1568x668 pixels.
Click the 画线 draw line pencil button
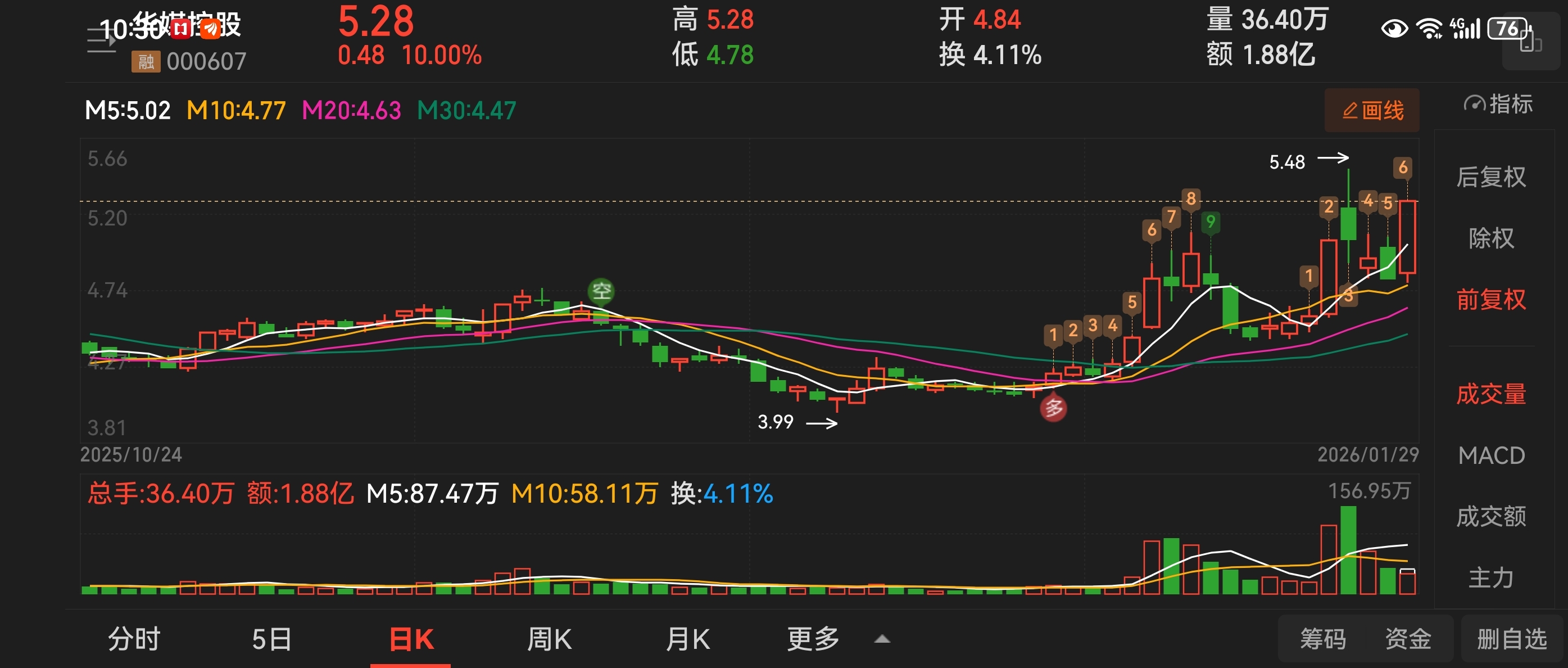(x=1372, y=110)
